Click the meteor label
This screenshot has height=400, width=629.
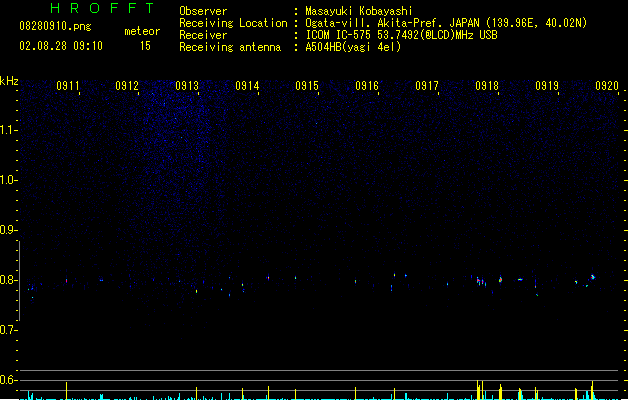coord(142,31)
